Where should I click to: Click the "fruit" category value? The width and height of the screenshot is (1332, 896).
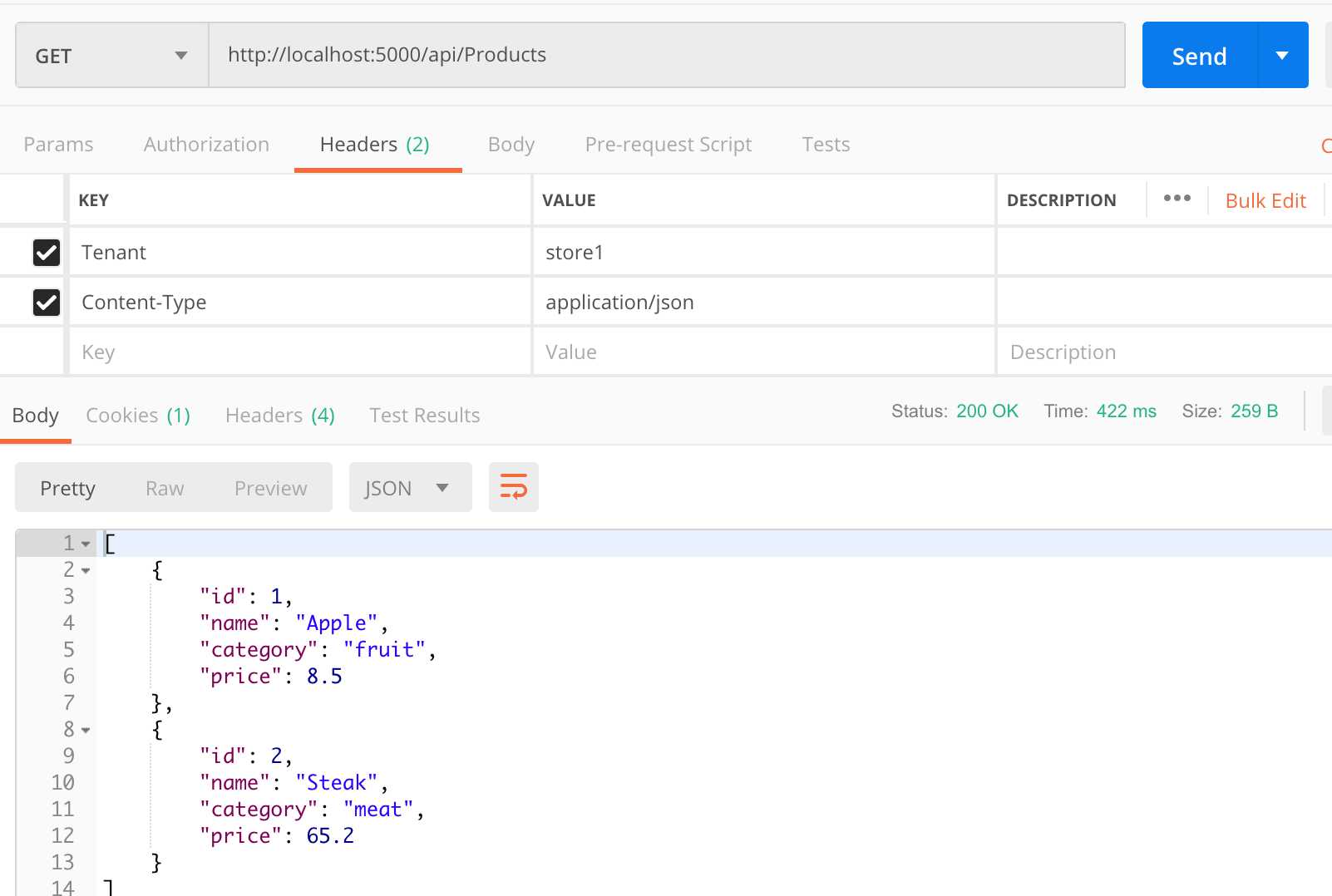click(384, 650)
